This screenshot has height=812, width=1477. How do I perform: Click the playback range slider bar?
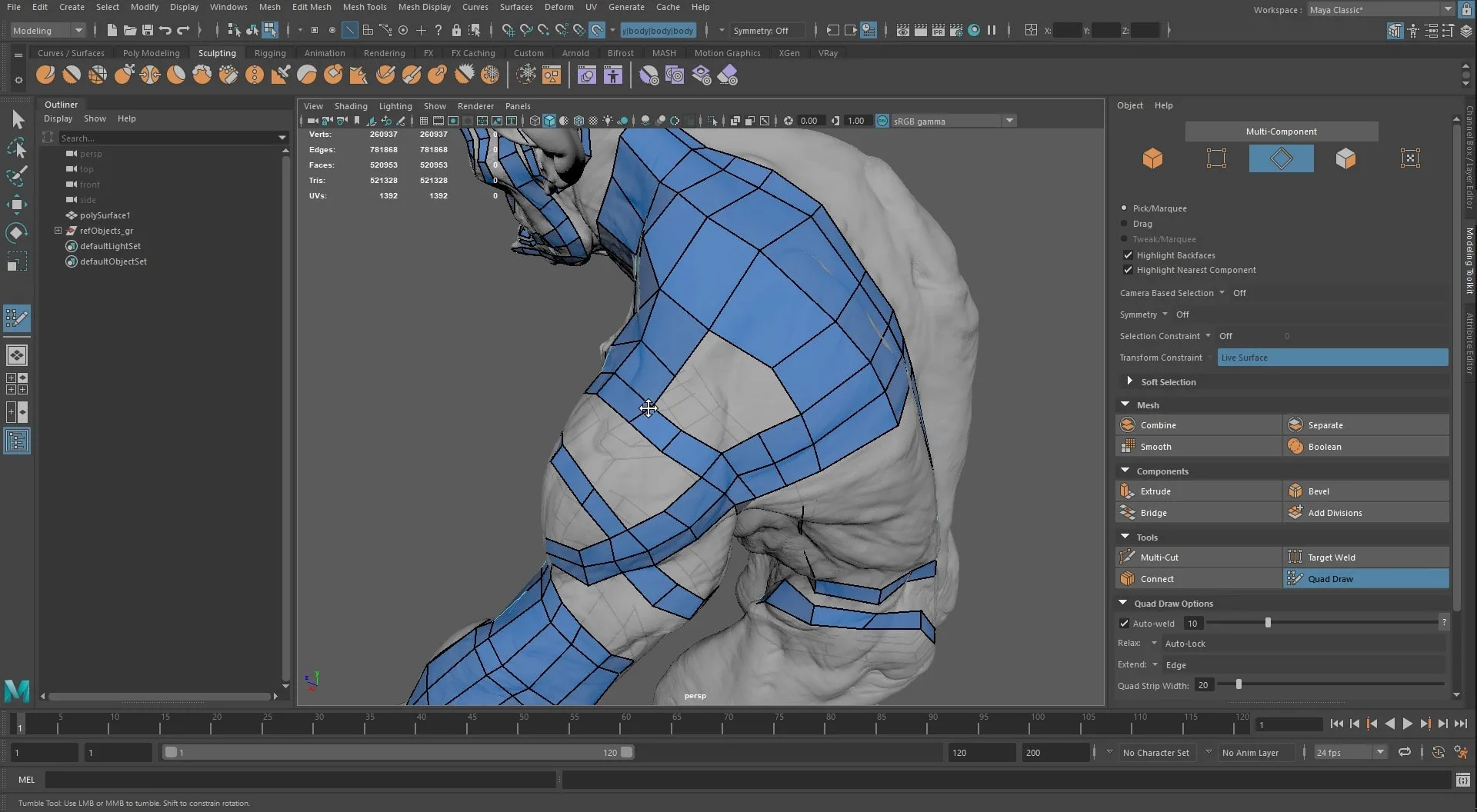click(x=398, y=752)
